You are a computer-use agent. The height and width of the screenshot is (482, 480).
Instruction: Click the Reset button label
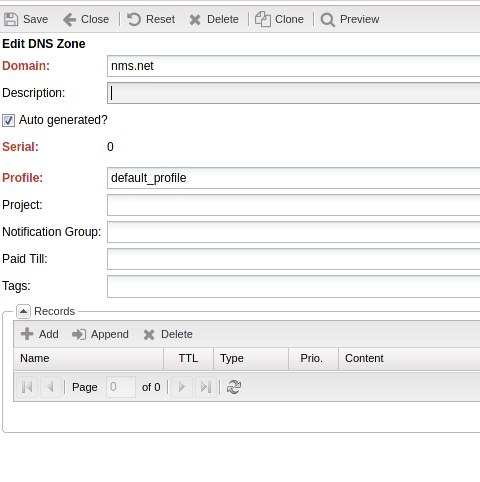tap(160, 19)
